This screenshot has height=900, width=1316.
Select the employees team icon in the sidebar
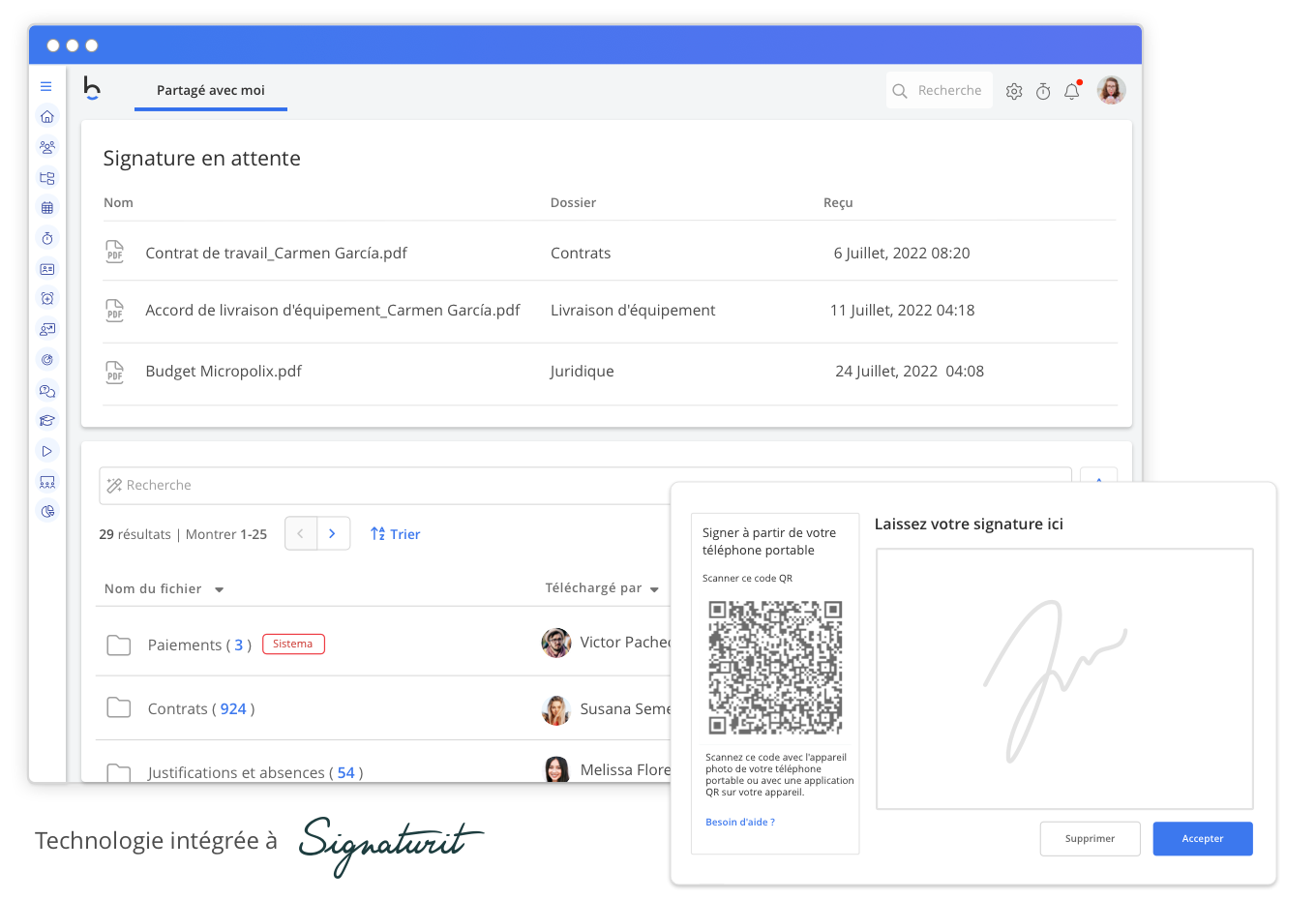tap(46, 147)
